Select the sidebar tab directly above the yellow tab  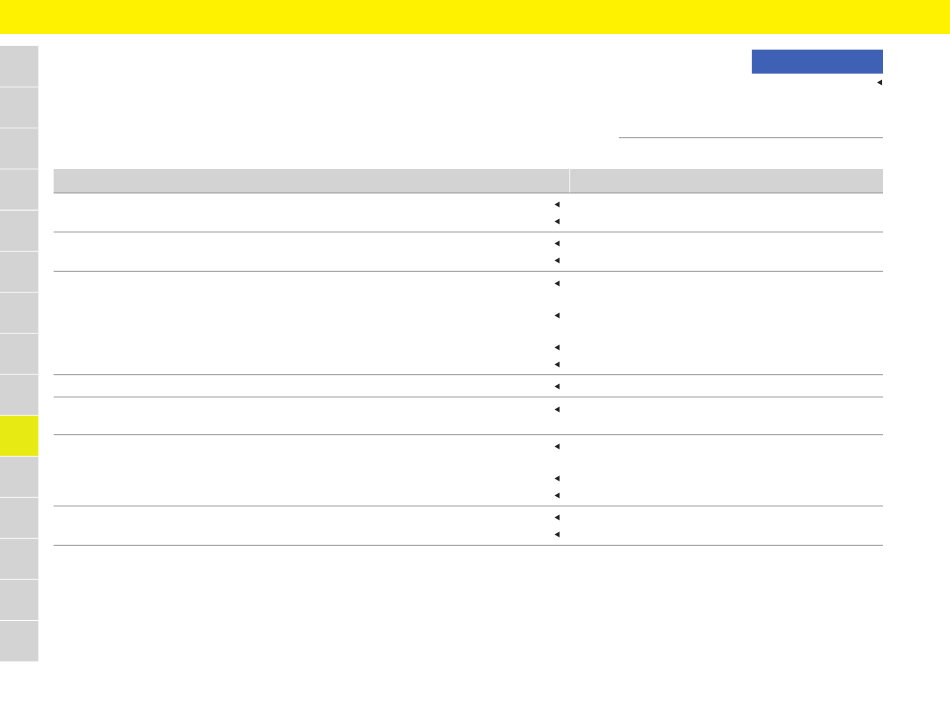click(x=19, y=395)
